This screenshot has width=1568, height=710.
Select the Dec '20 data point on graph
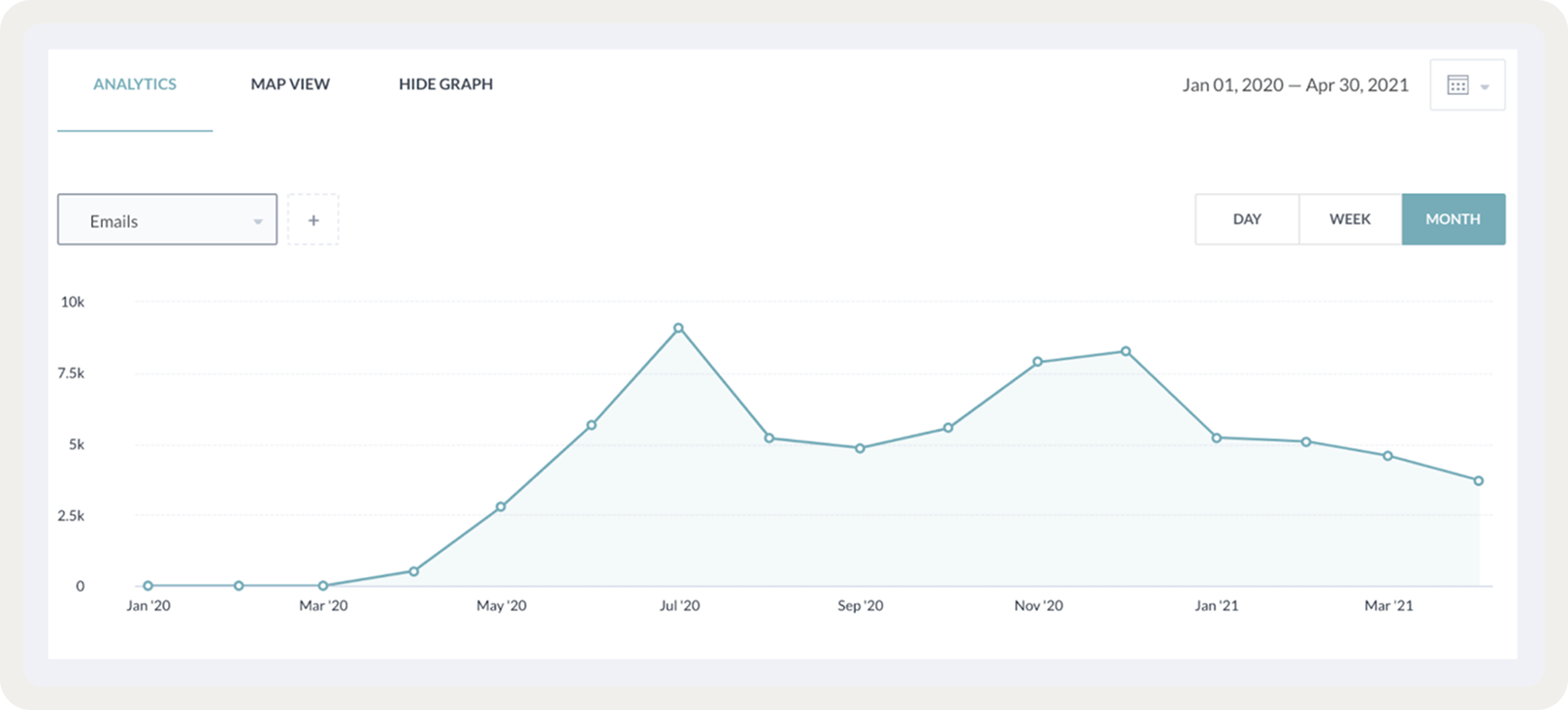pos(1126,351)
